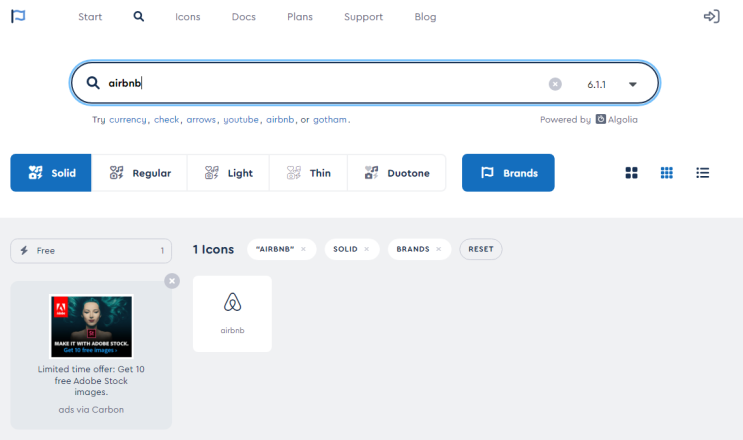Toggle the Duotone style filter
This screenshot has height=440, width=743.
pyautogui.click(x=397, y=173)
